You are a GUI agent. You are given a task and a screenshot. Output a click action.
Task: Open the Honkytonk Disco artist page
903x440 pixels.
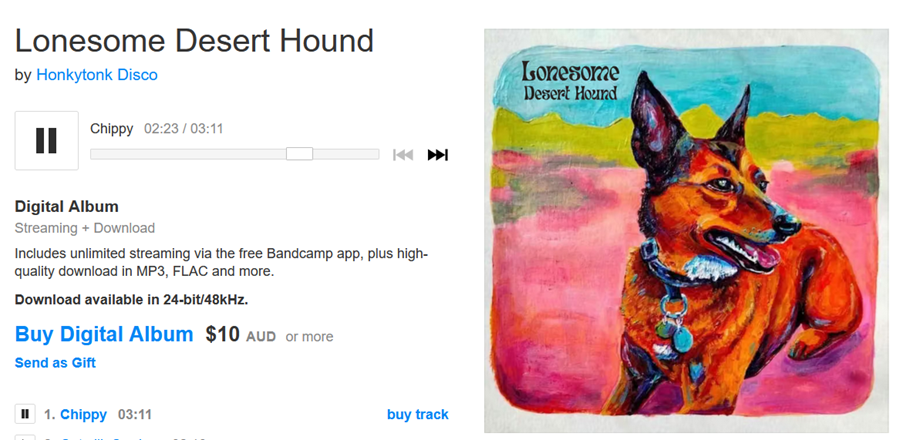[x=97, y=75]
